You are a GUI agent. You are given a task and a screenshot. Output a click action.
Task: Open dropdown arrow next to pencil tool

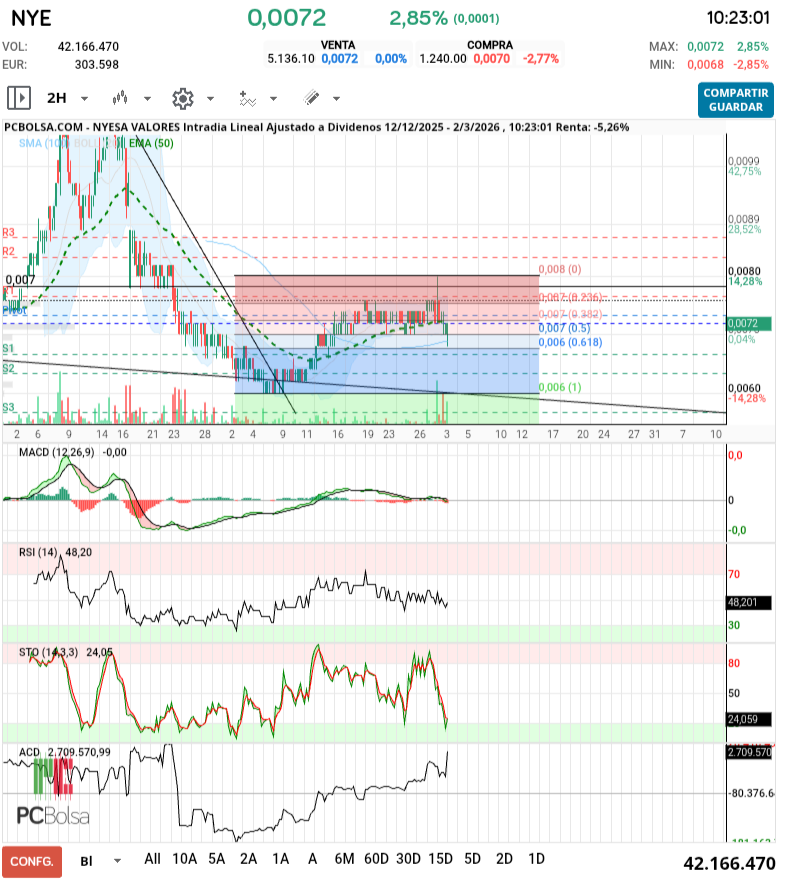[x=336, y=98]
